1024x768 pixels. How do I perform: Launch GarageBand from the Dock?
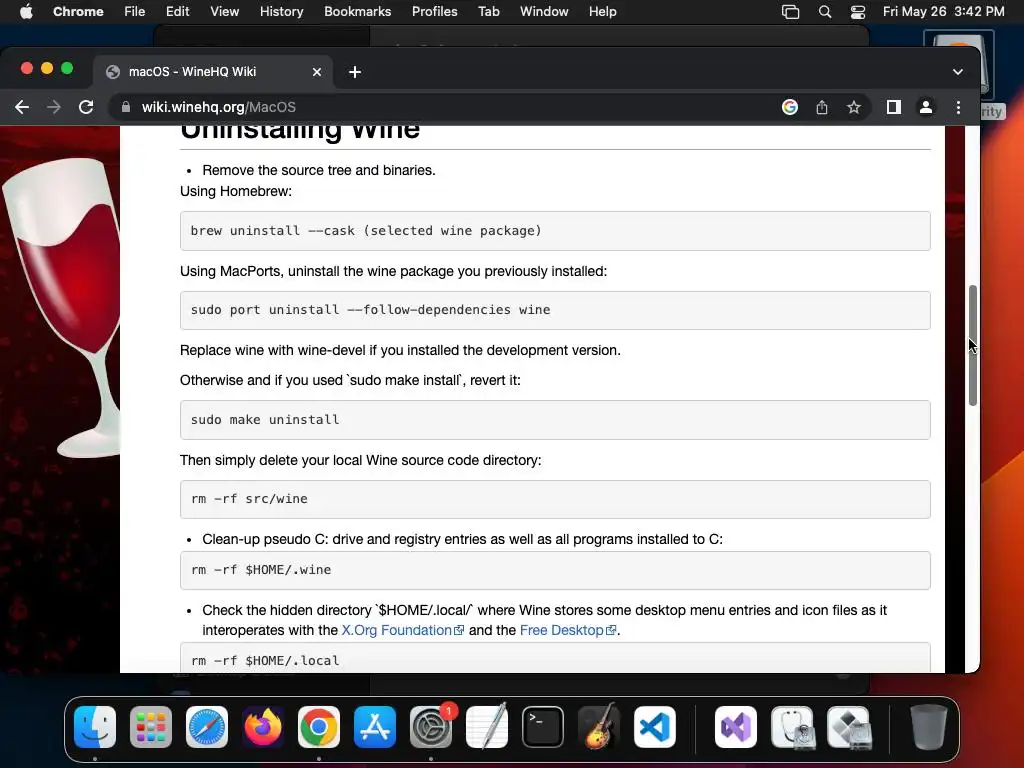point(599,727)
